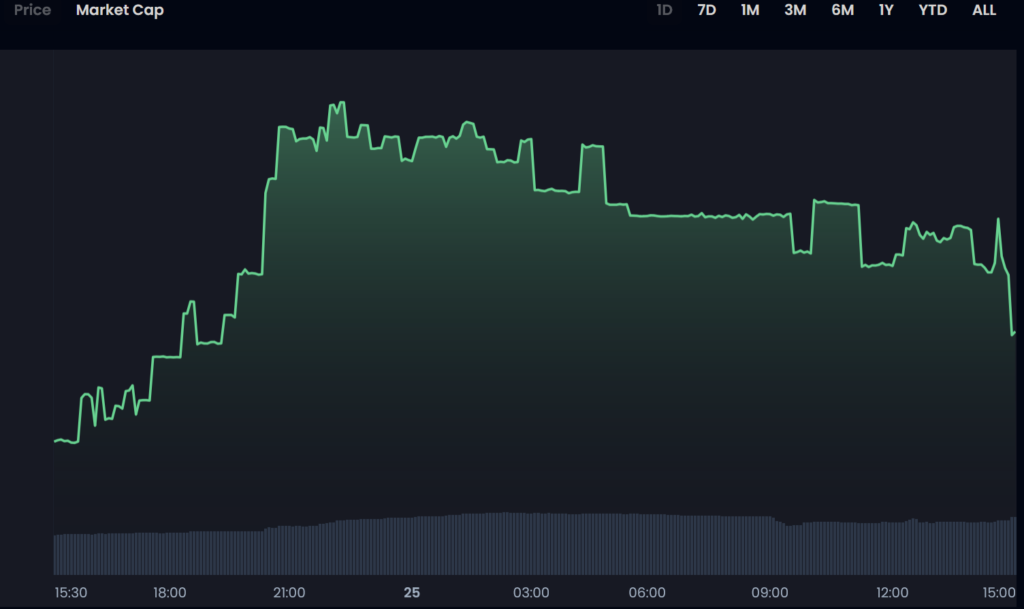Image resolution: width=1024 pixels, height=609 pixels.
Task: Set chart range to 7D
Action: 707,11
